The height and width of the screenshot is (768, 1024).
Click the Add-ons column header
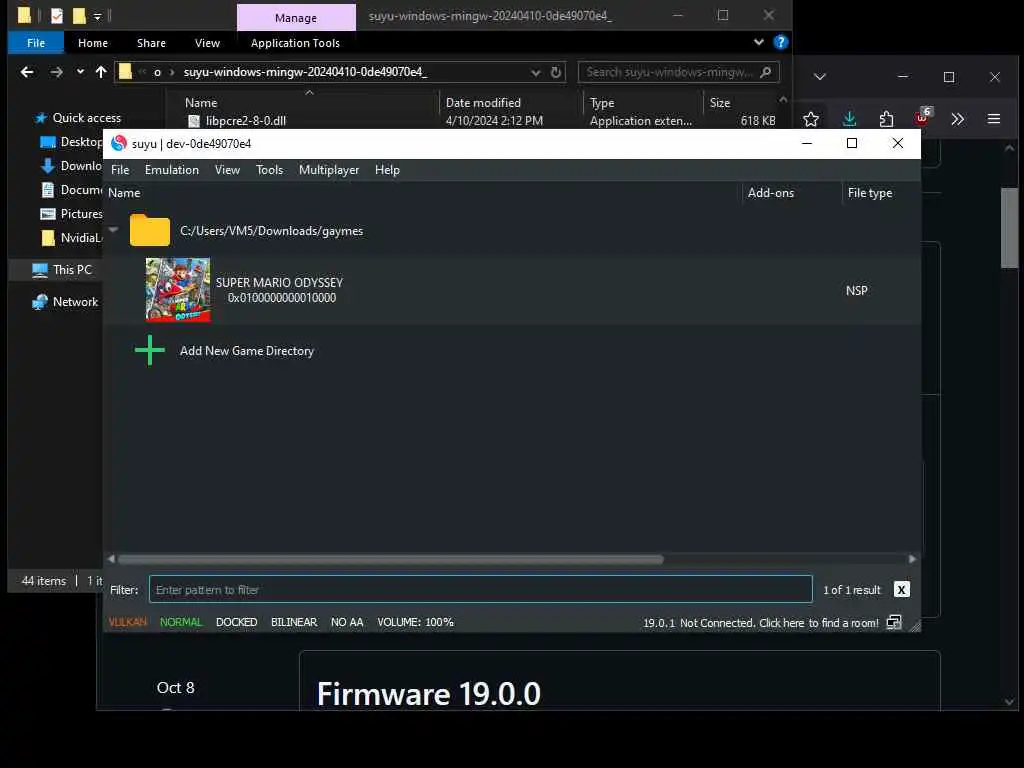[x=771, y=193]
